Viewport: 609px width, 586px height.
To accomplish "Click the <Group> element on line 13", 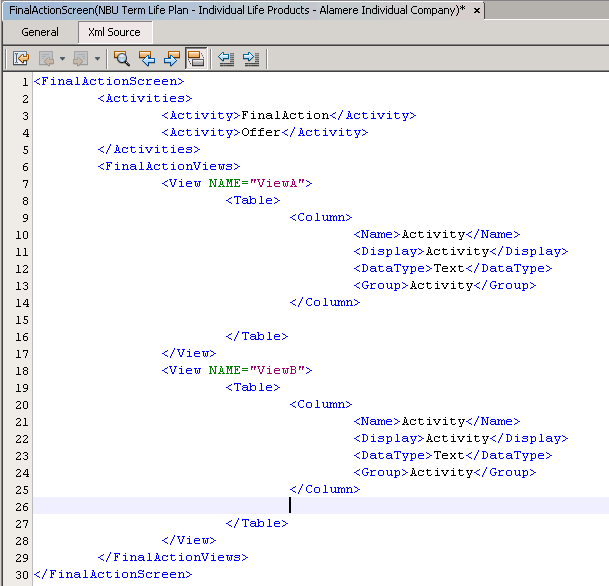I will coord(445,285).
